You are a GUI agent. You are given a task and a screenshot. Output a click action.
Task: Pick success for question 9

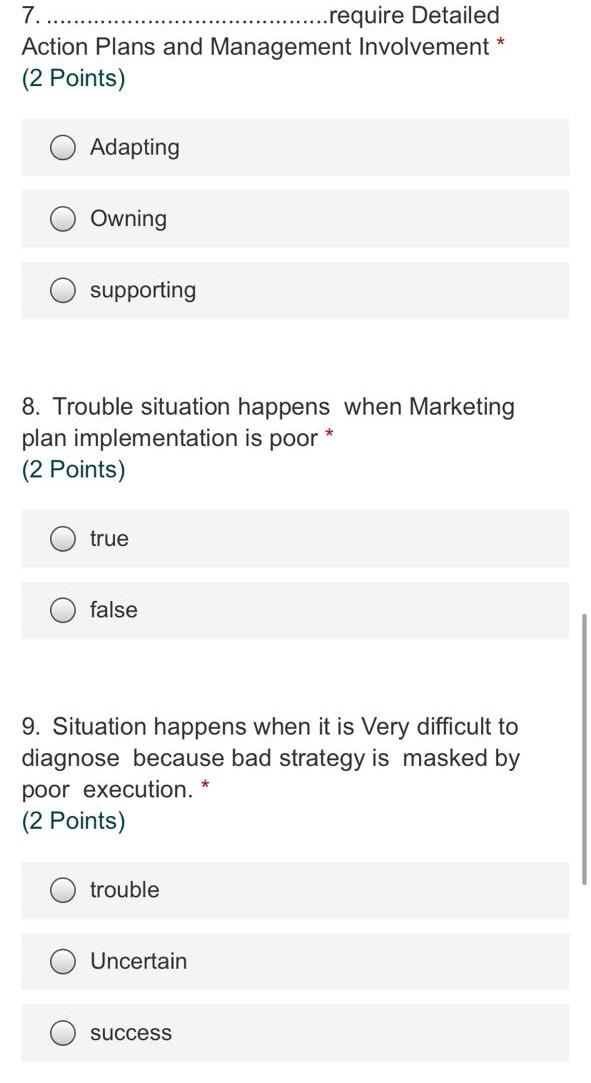click(63, 1033)
